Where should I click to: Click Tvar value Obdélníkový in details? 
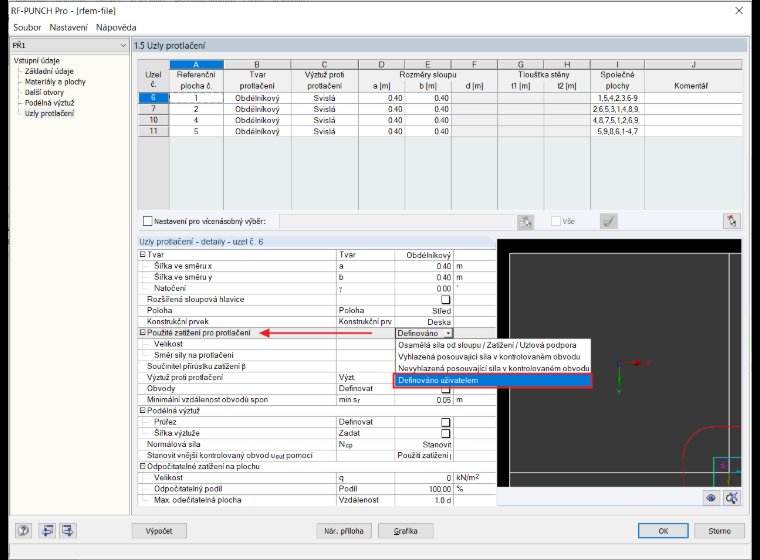[x=424, y=255]
